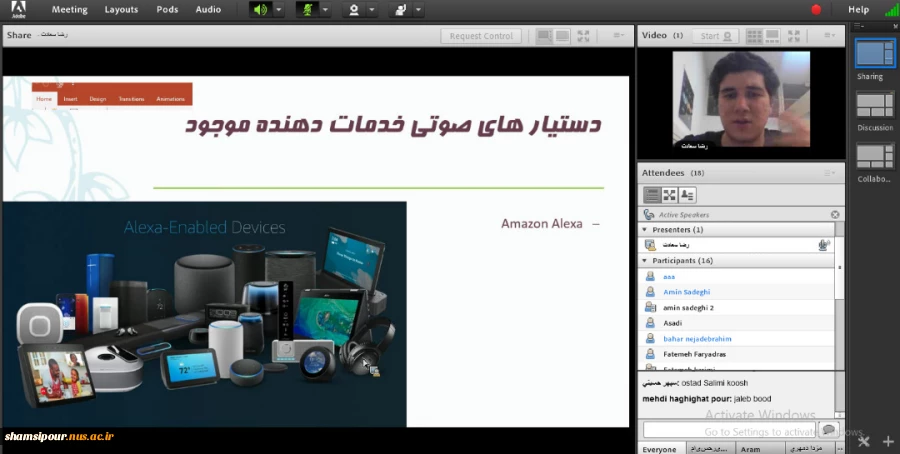Open the Share pod options menu
The image size is (900, 454).
pyautogui.click(x=618, y=36)
